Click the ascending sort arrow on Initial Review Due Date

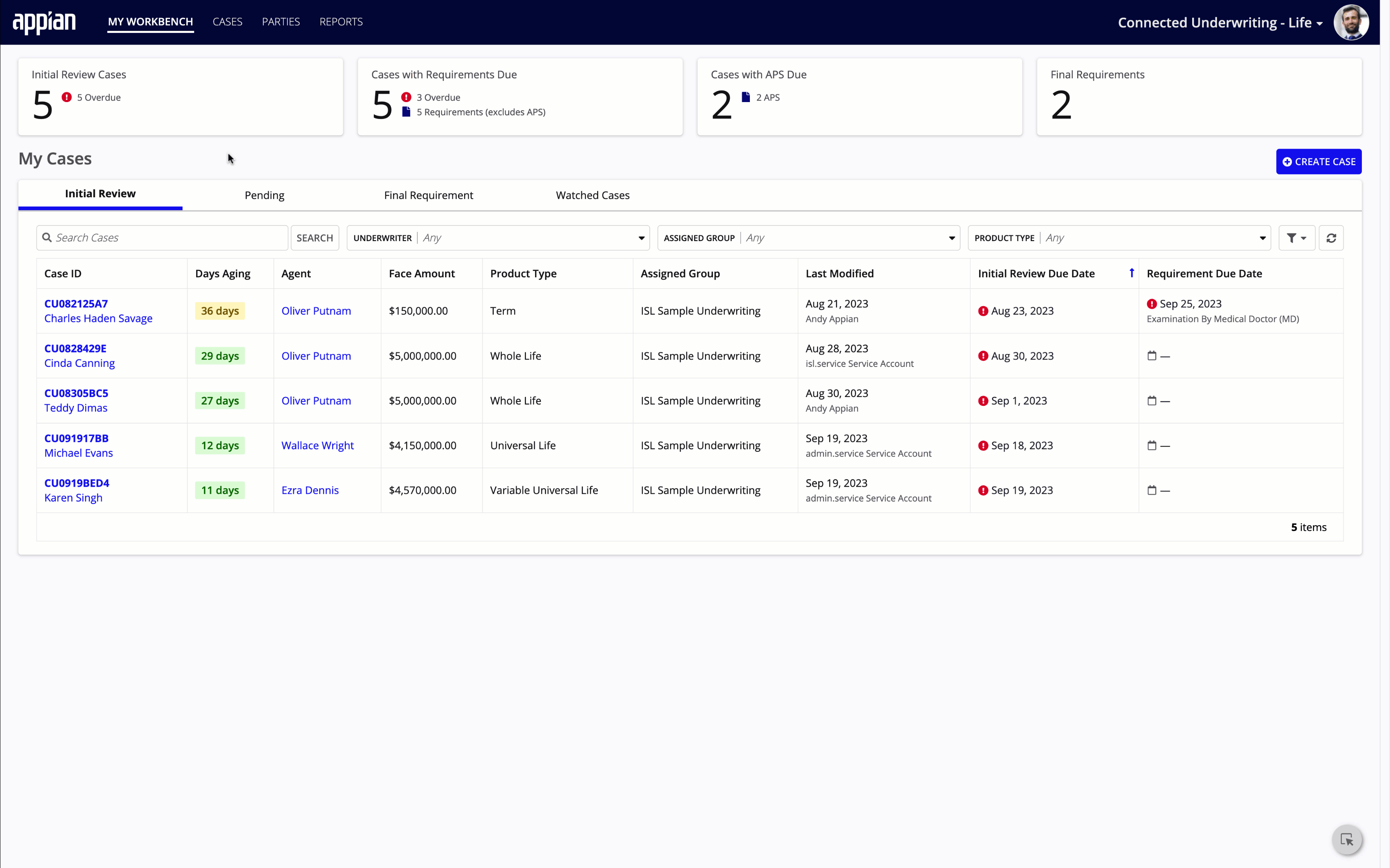click(x=1131, y=273)
